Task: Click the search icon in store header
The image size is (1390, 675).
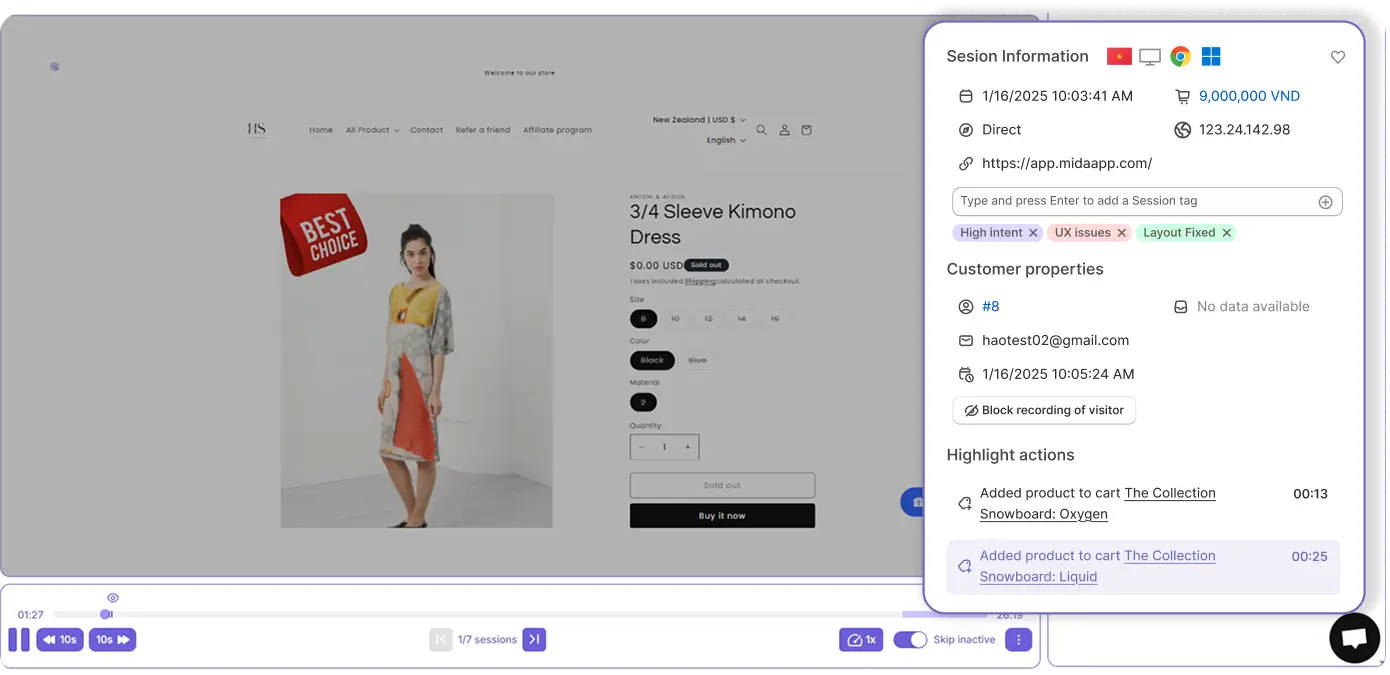Action: pos(761,130)
